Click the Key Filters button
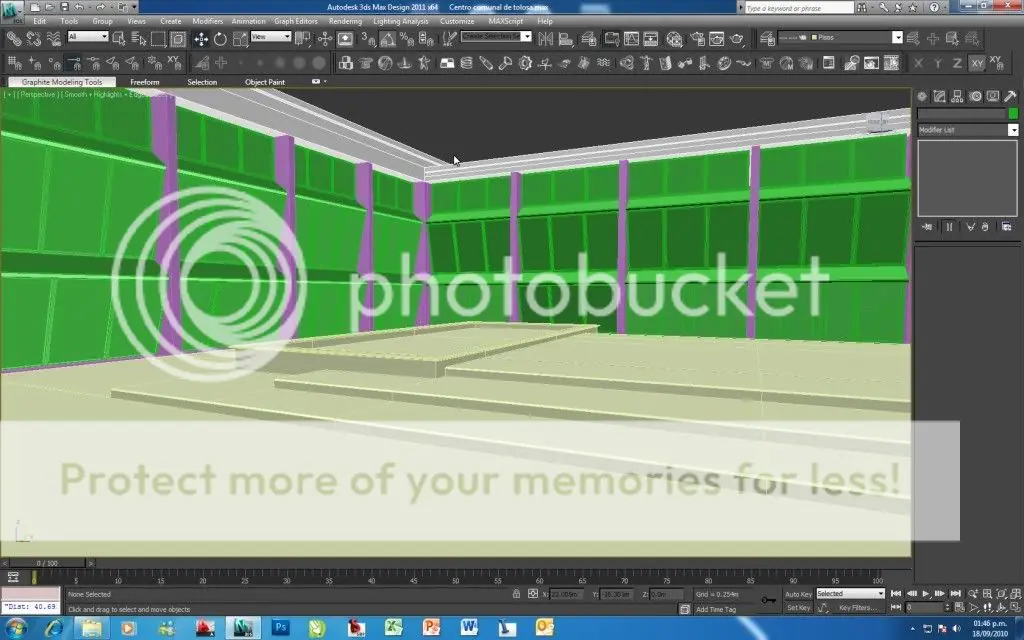This screenshot has width=1024, height=640. pyautogui.click(x=858, y=608)
